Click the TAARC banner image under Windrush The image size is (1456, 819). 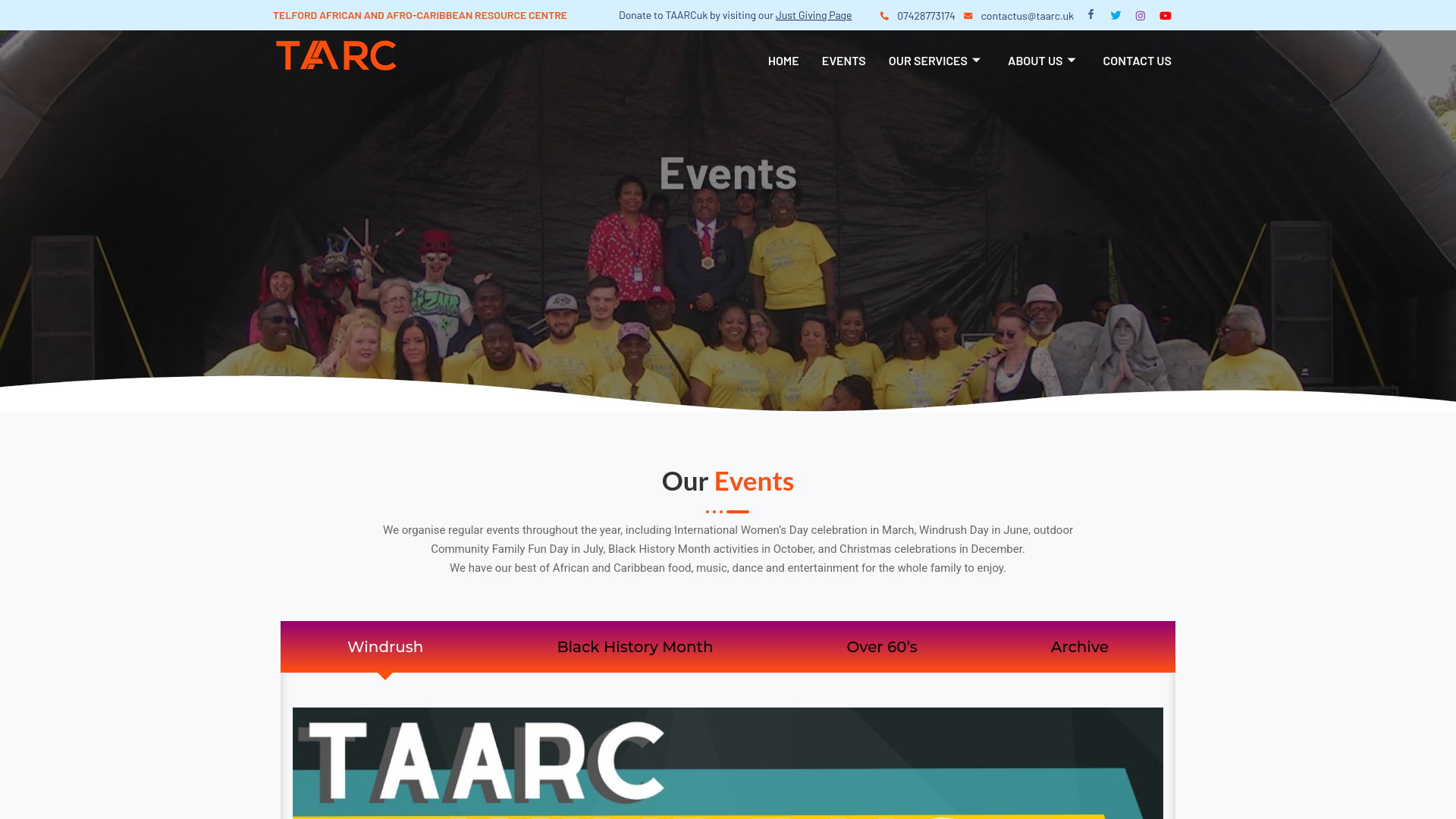point(728,763)
